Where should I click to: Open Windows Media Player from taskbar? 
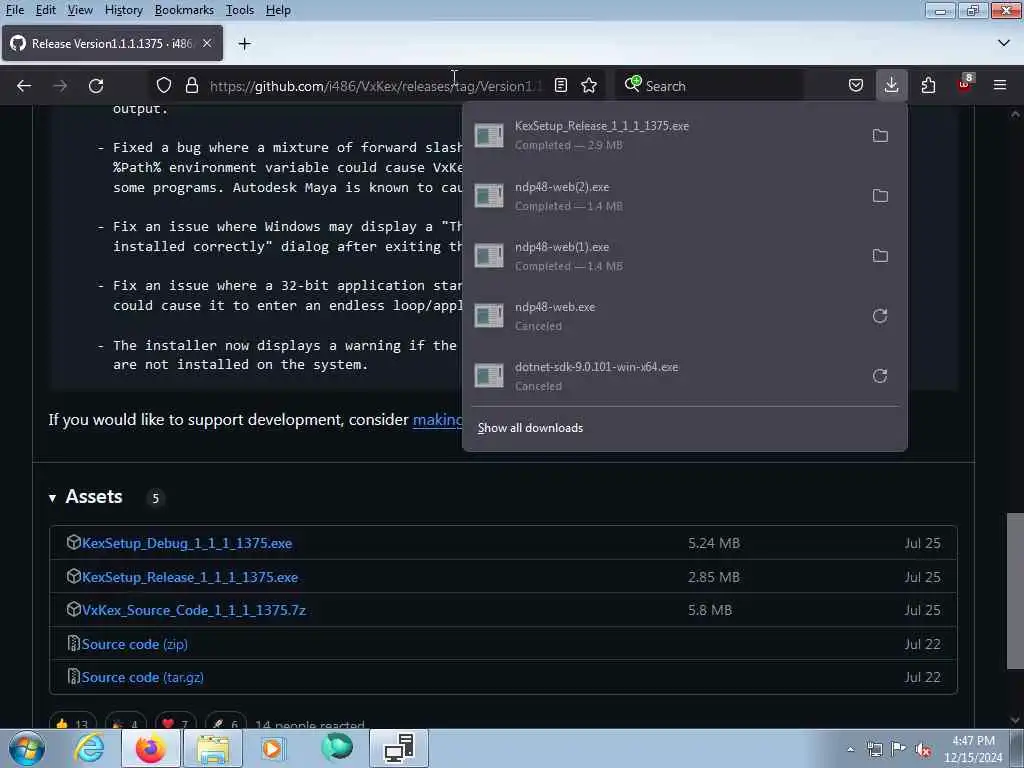272,748
